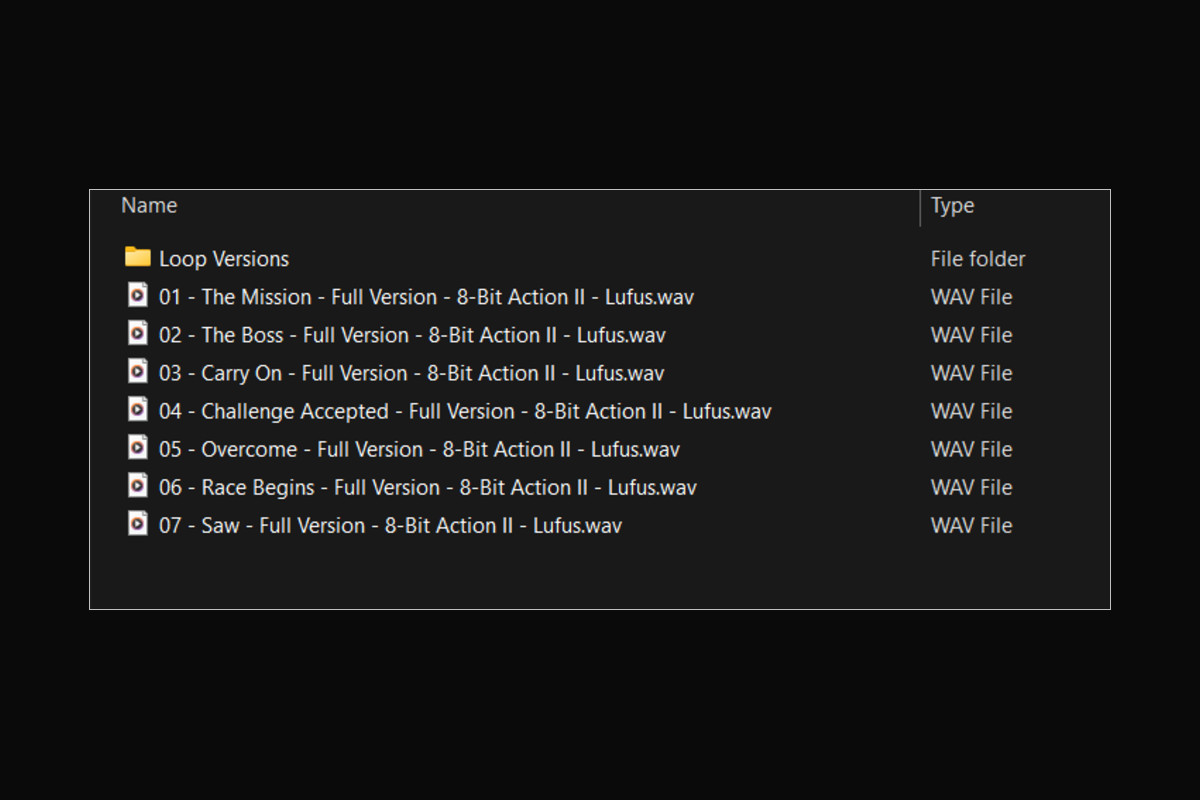Image resolution: width=1200 pixels, height=800 pixels.
Task: Select the file icon for 03 Carry On
Action: pyautogui.click(x=137, y=372)
